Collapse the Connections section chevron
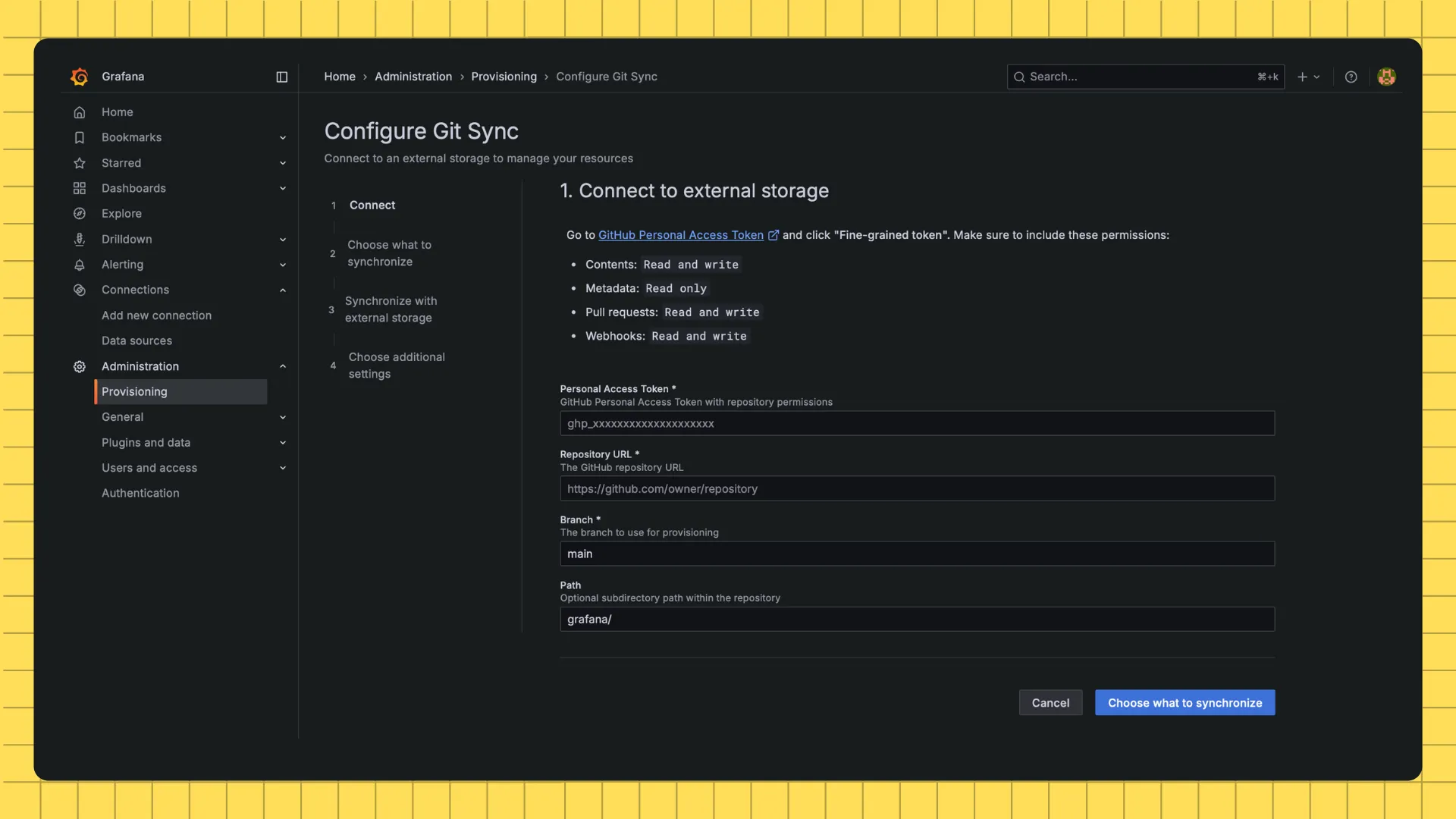 [x=283, y=290]
